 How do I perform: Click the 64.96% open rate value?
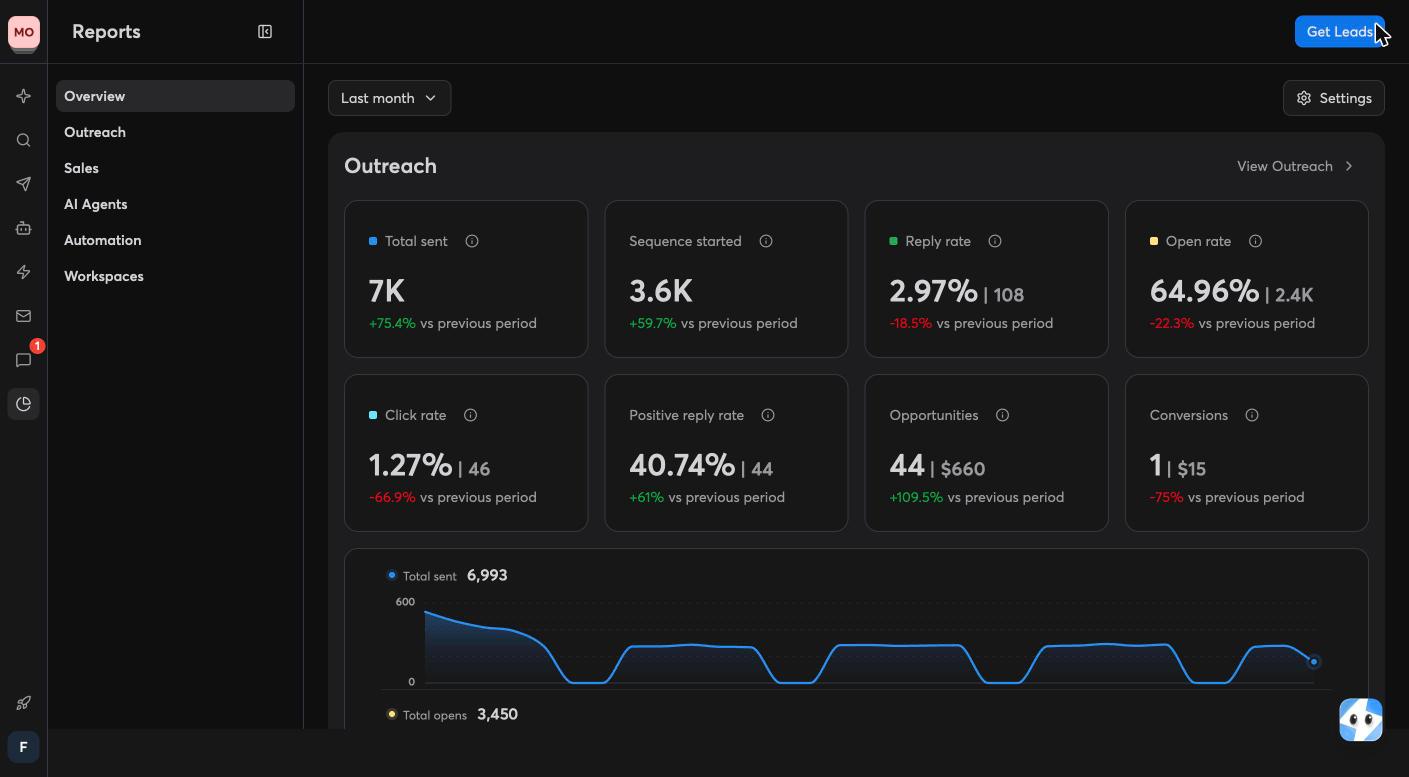coord(1204,291)
